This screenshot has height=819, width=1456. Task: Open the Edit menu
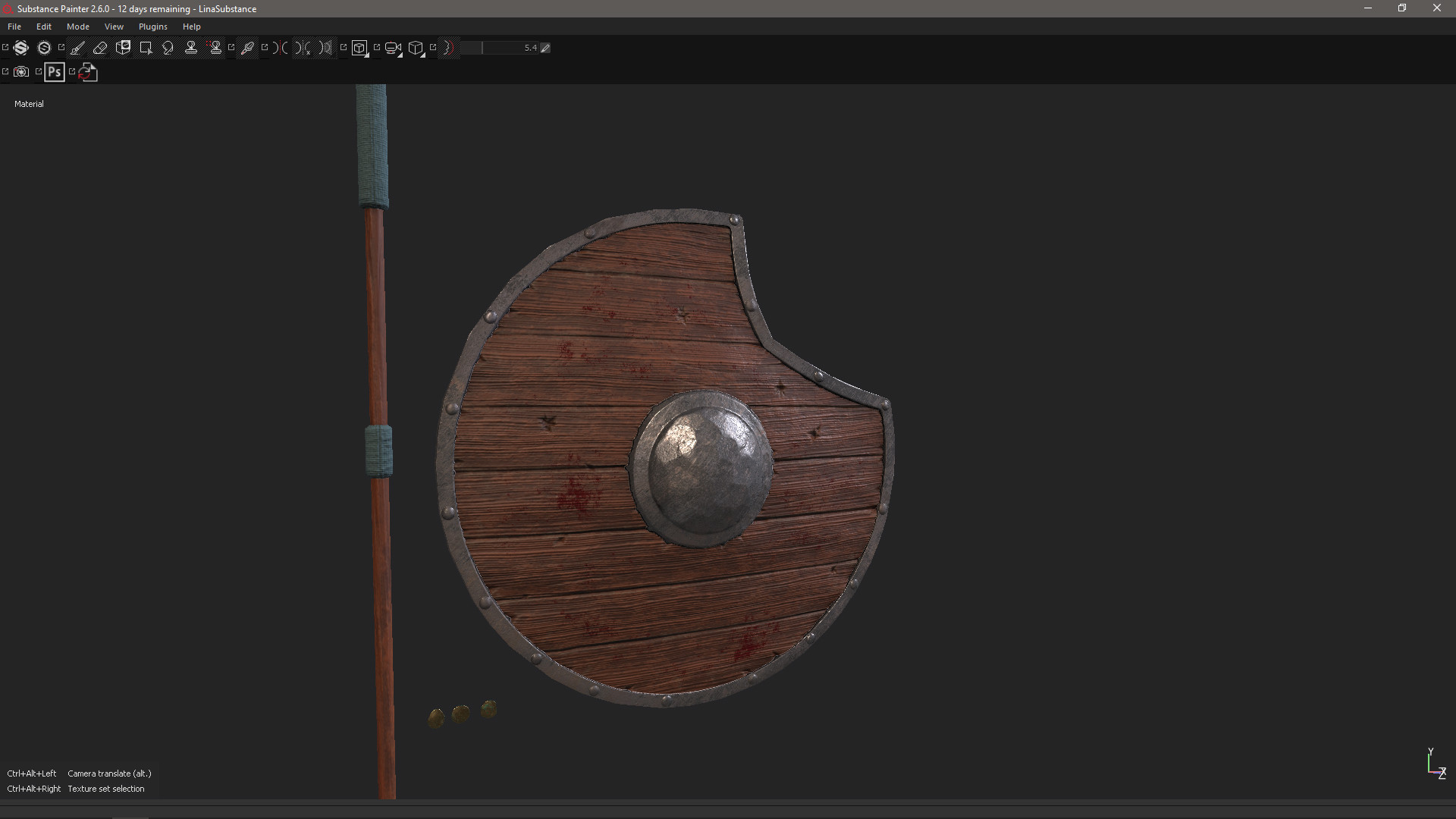click(44, 27)
